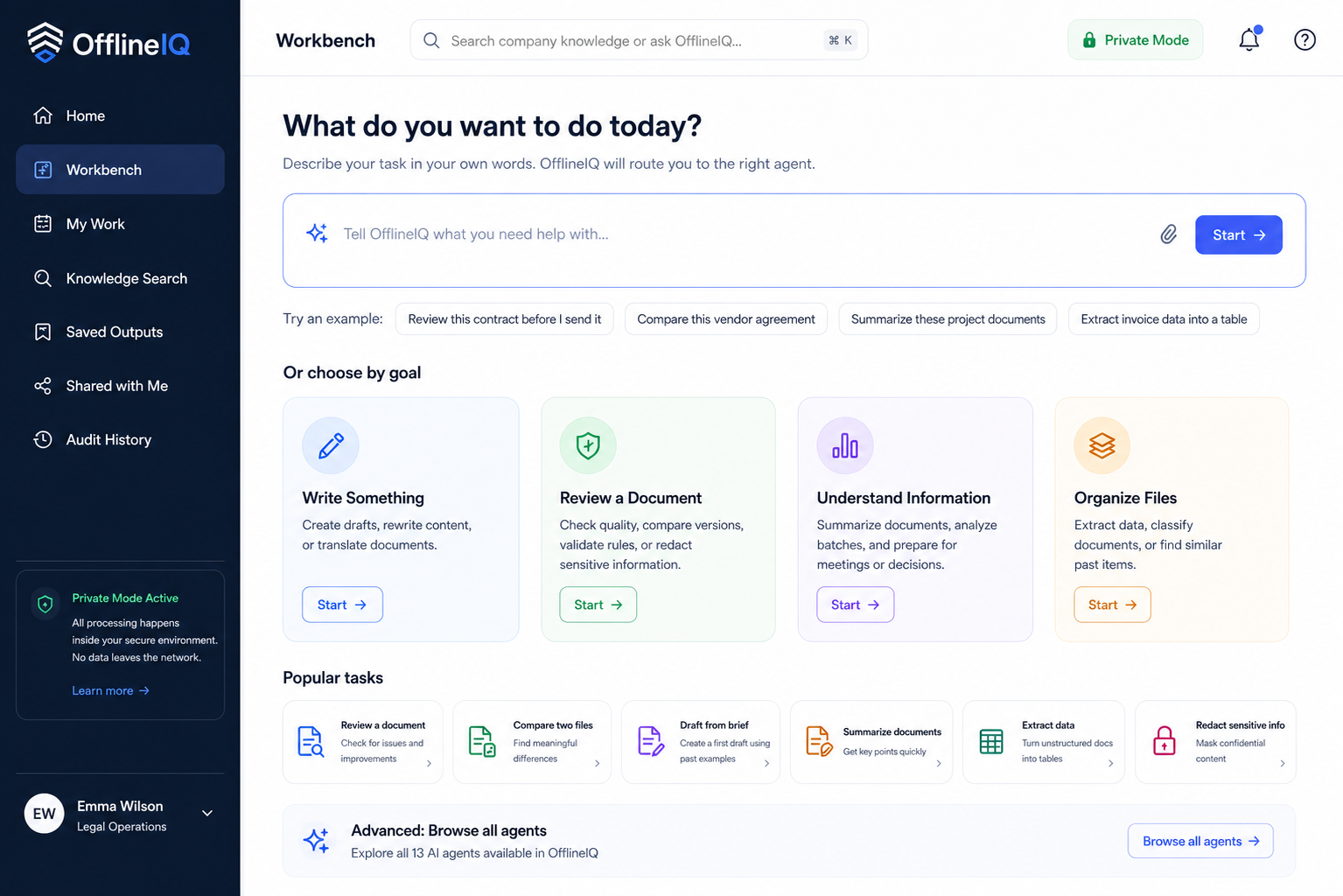Click Start on the Review a Document card
The width and height of the screenshot is (1343, 896).
coord(598,605)
